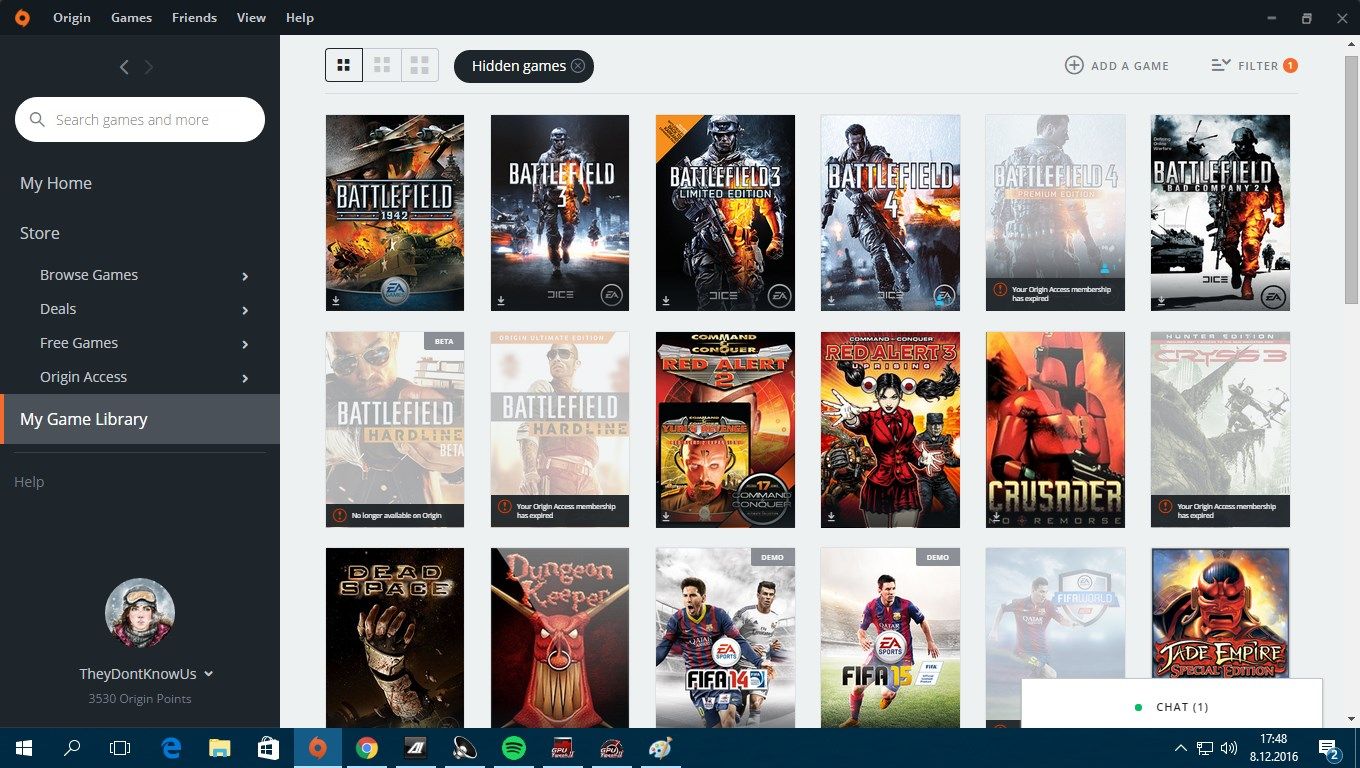Screen dimensions: 1360x768
Task: Click the Origin logo in the title bar
Action: coord(22,18)
